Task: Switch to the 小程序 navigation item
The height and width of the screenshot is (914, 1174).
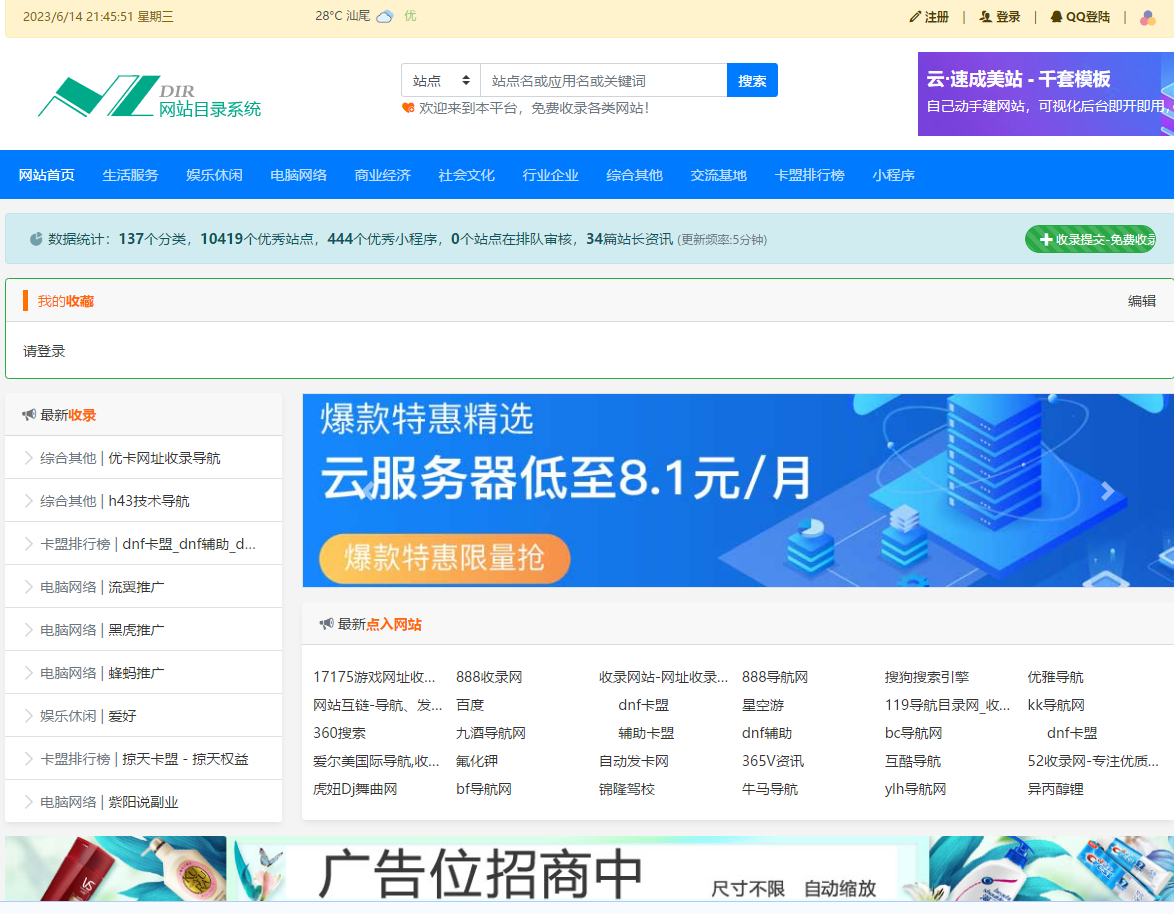Action: [893, 175]
